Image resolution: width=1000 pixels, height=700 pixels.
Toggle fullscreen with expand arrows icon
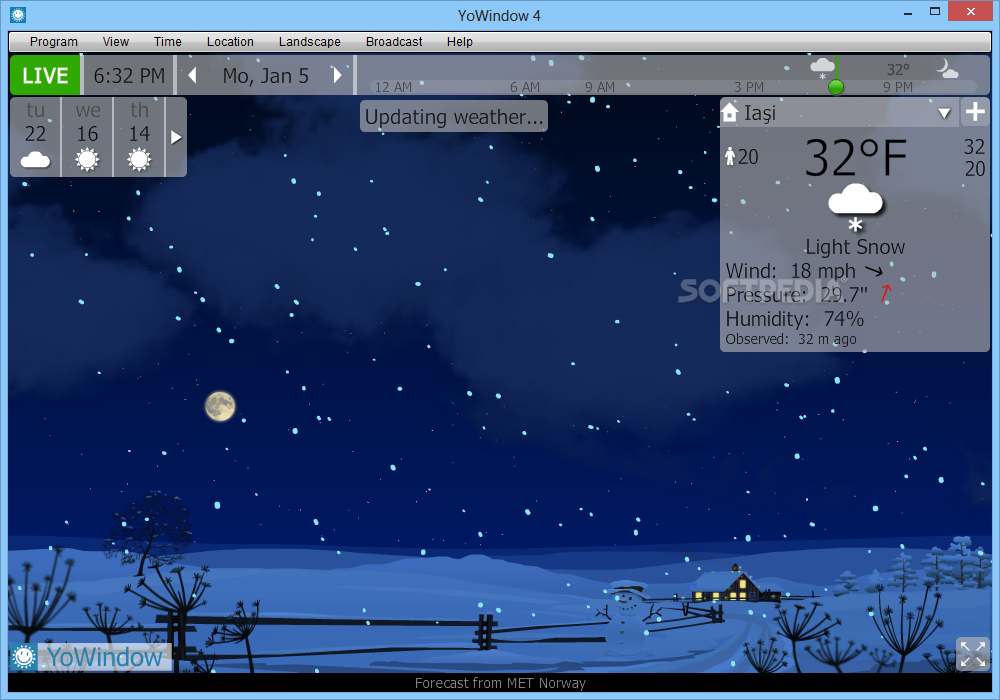(973, 655)
